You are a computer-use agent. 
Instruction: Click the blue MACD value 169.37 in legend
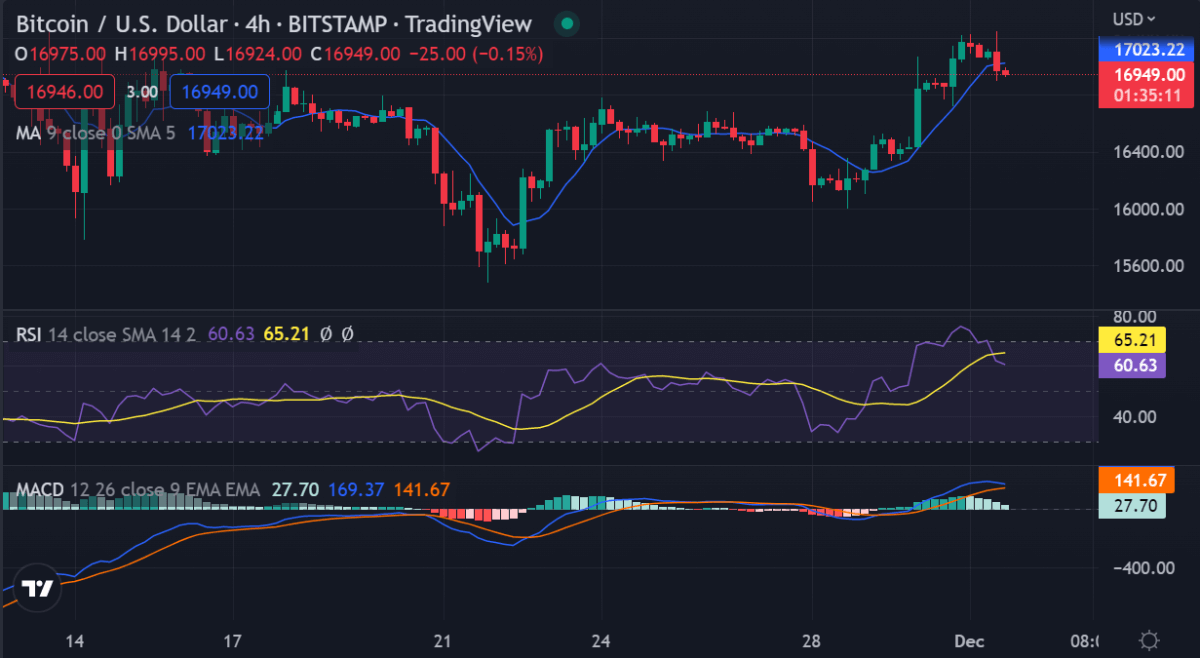[x=357, y=490]
